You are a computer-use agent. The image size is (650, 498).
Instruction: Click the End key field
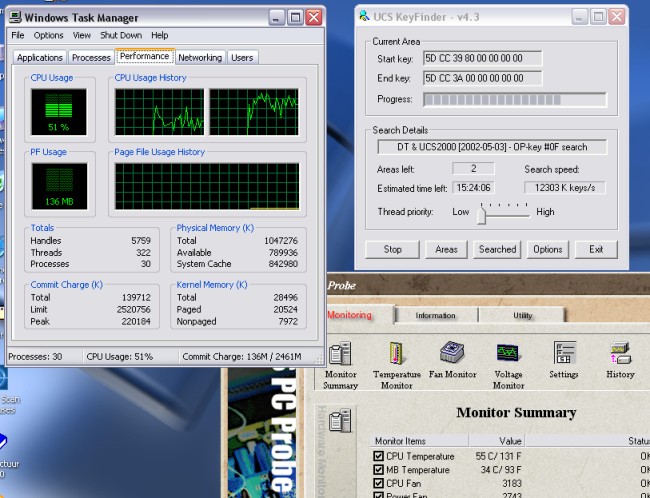483,78
